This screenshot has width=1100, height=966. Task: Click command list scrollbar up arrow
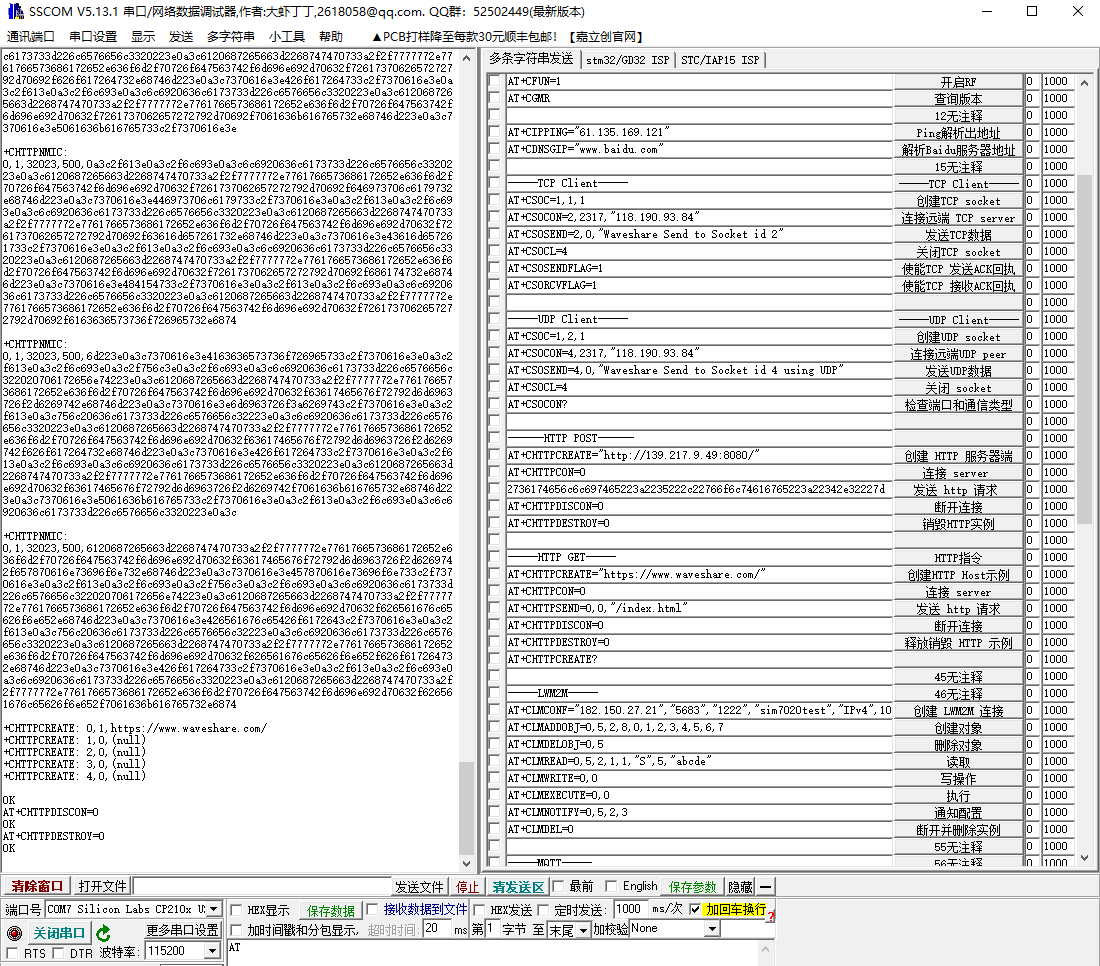point(1085,83)
